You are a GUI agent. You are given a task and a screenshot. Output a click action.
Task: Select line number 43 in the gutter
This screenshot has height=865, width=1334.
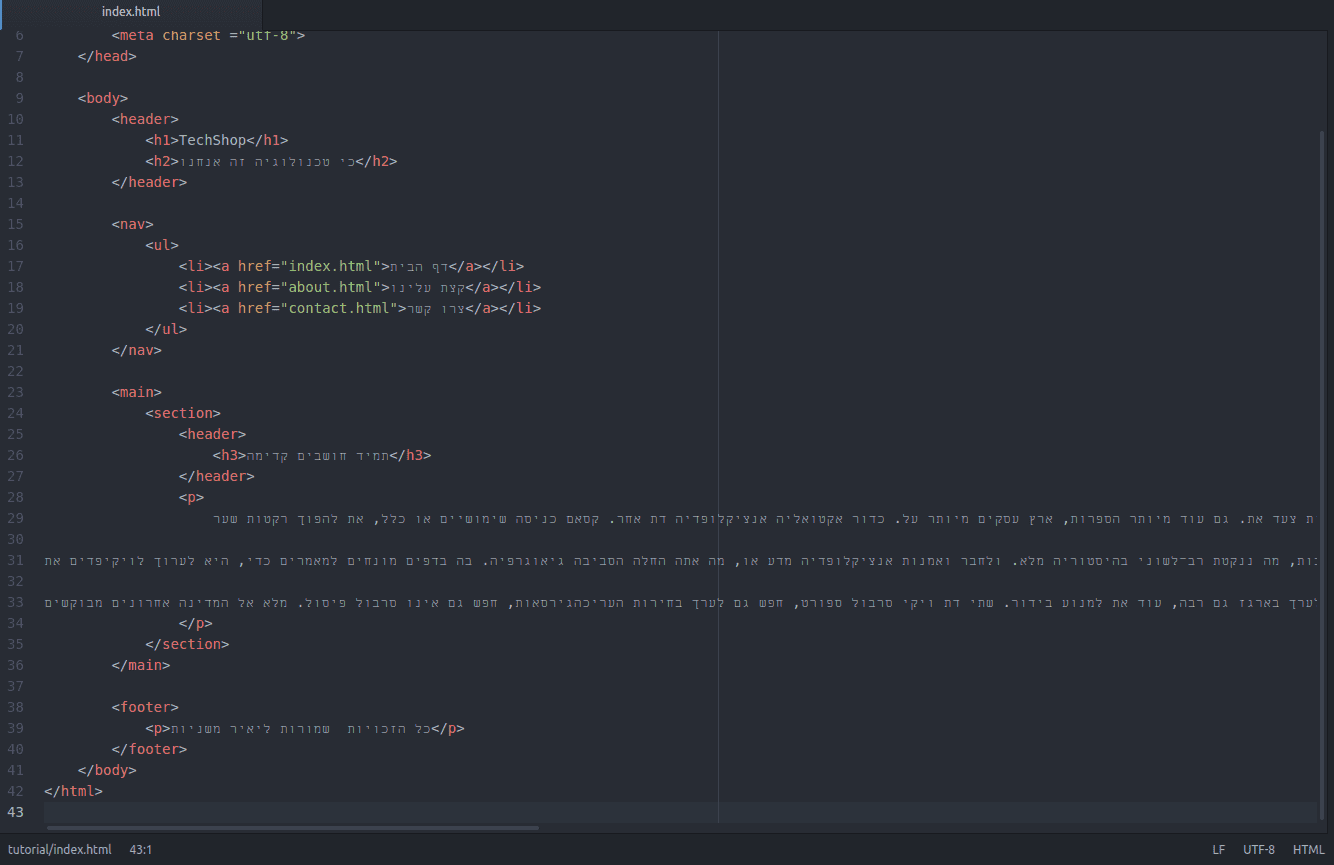click(x=15, y=812)
